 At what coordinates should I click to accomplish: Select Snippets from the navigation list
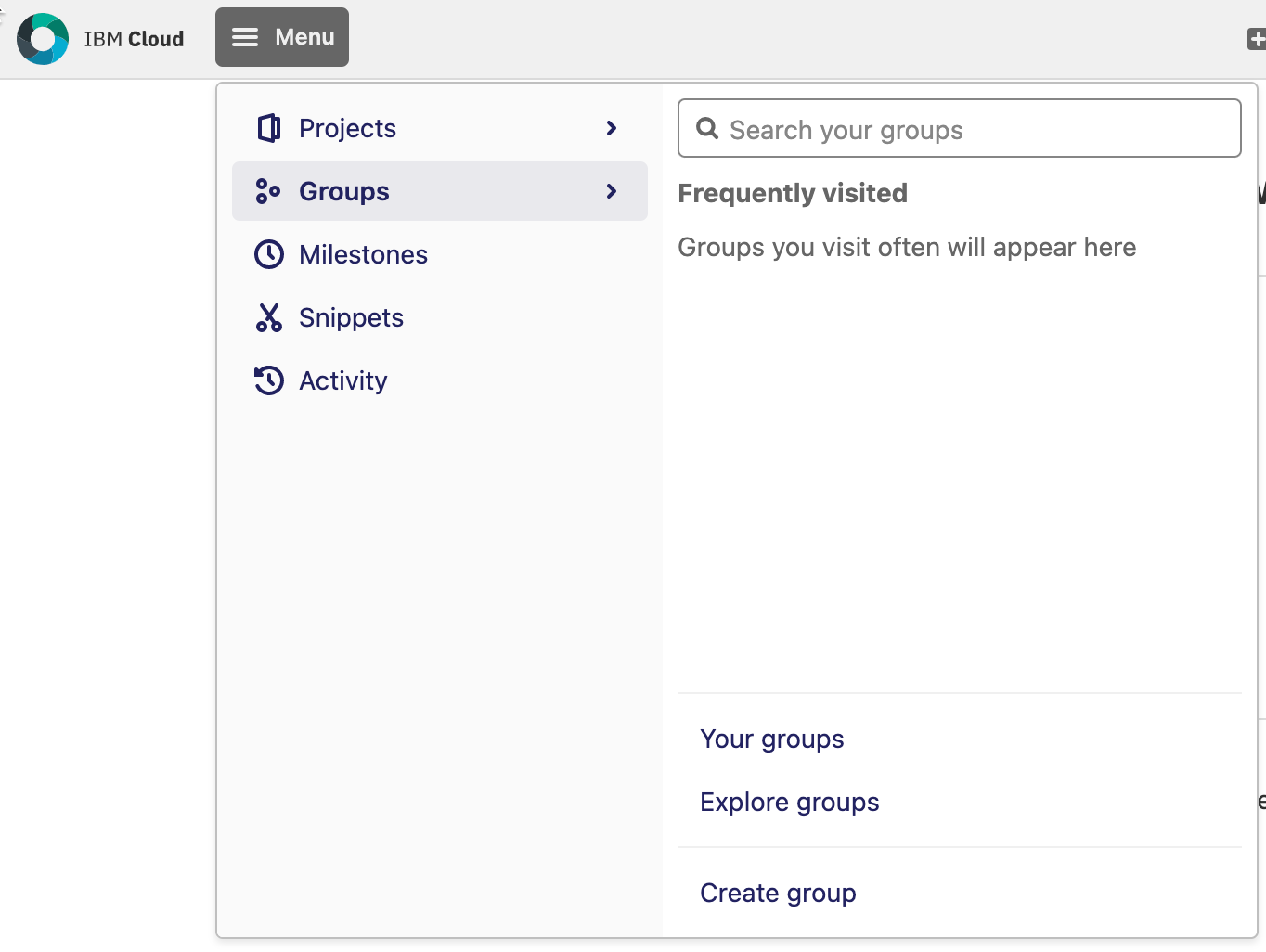[351, 317]
